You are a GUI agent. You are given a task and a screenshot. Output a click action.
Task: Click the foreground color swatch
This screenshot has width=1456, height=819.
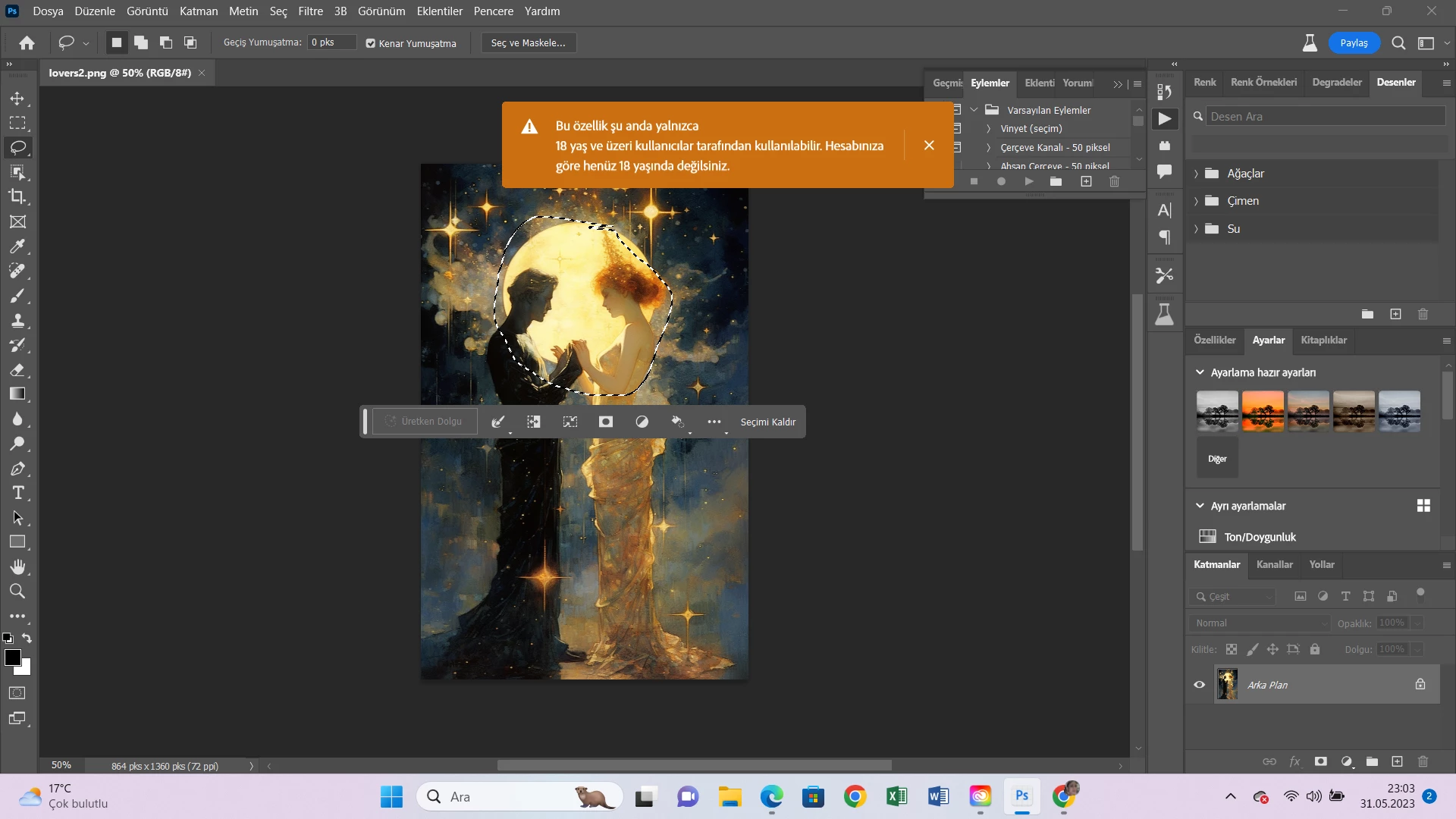[x=13, y=657]
